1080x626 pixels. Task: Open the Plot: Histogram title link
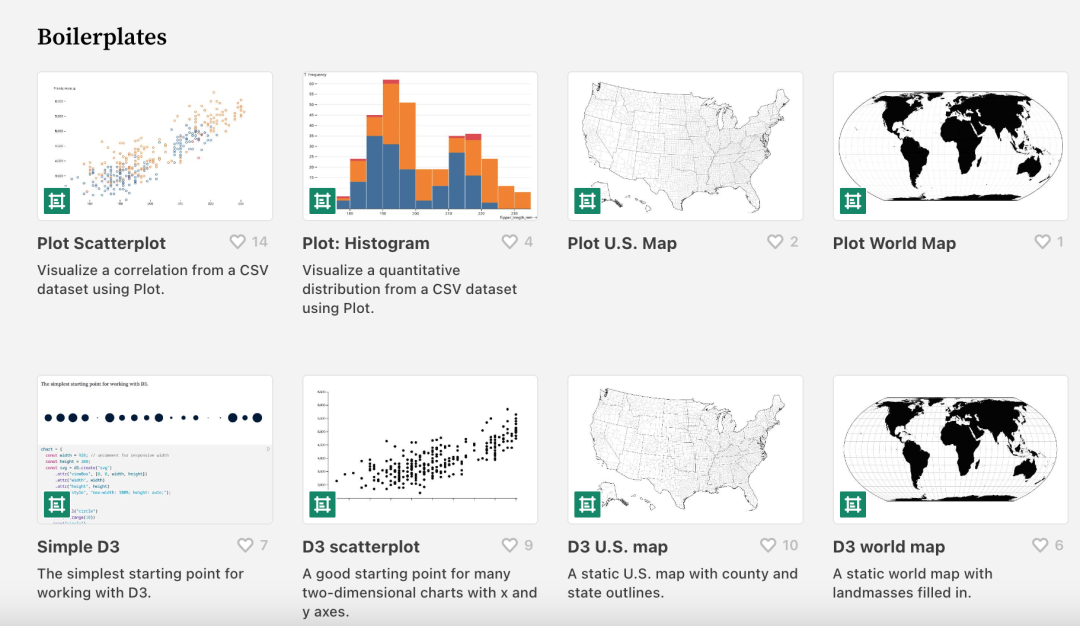point(365,243)
